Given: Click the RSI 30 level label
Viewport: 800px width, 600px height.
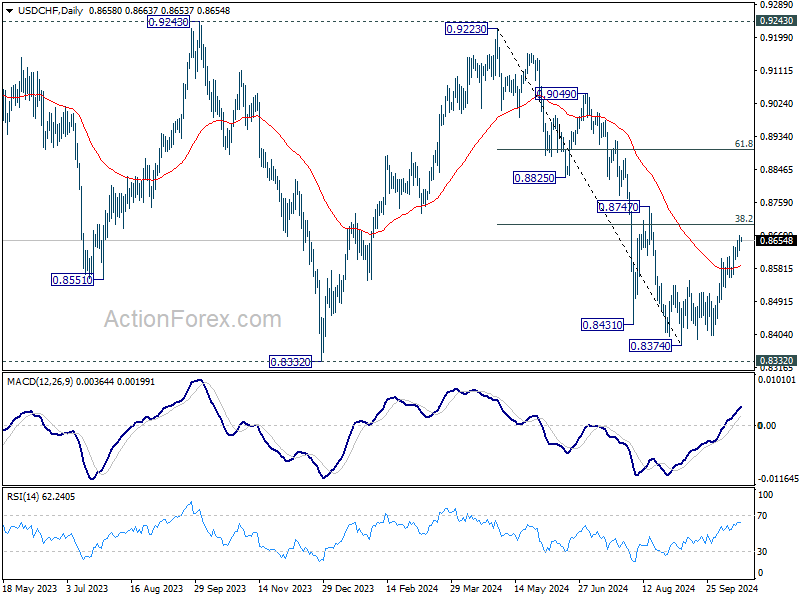Looking at the screenshot, I should tap(762, 552).
